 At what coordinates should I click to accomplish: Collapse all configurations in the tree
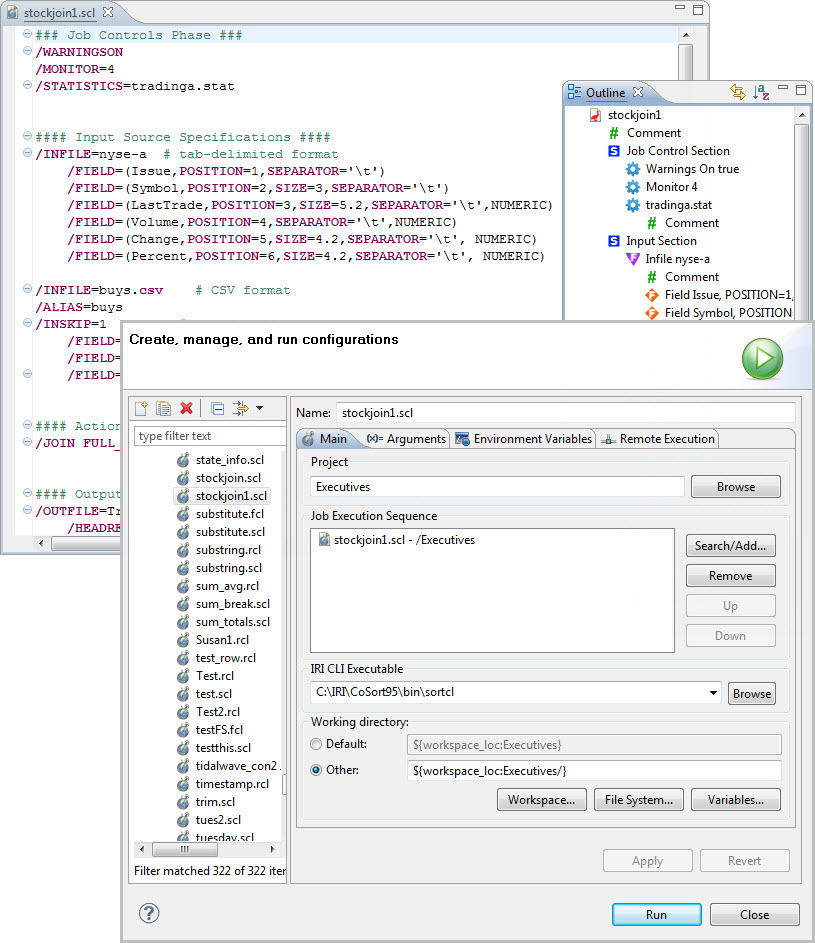[218, 409]
